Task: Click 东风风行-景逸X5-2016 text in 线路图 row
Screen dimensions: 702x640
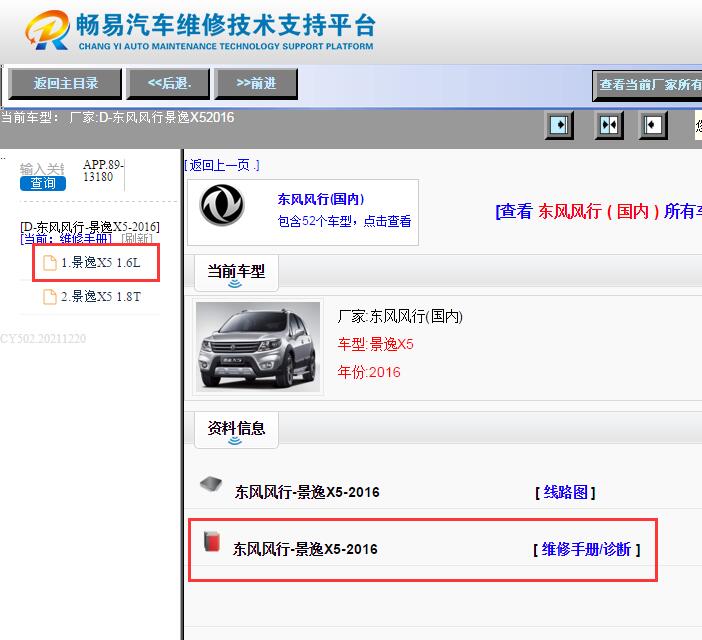Action: (307, 493)
